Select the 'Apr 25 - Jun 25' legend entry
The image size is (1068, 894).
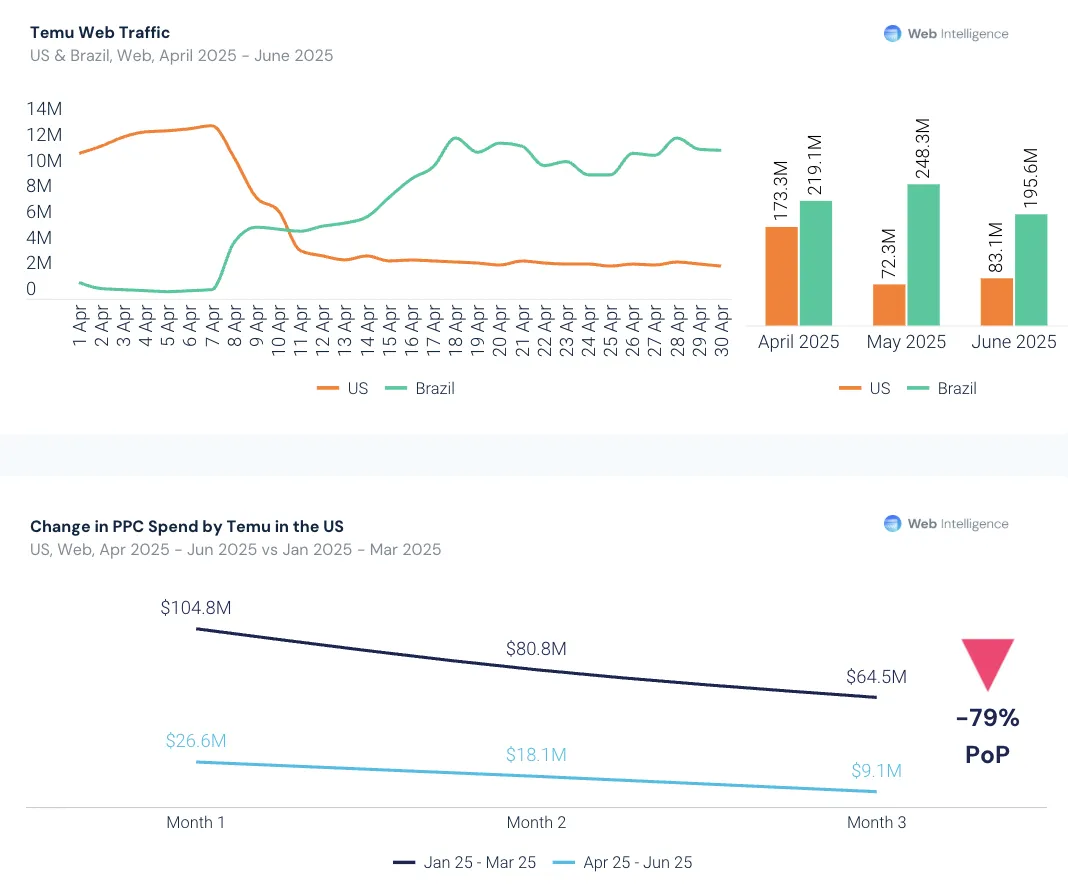[x=623, y=862]
